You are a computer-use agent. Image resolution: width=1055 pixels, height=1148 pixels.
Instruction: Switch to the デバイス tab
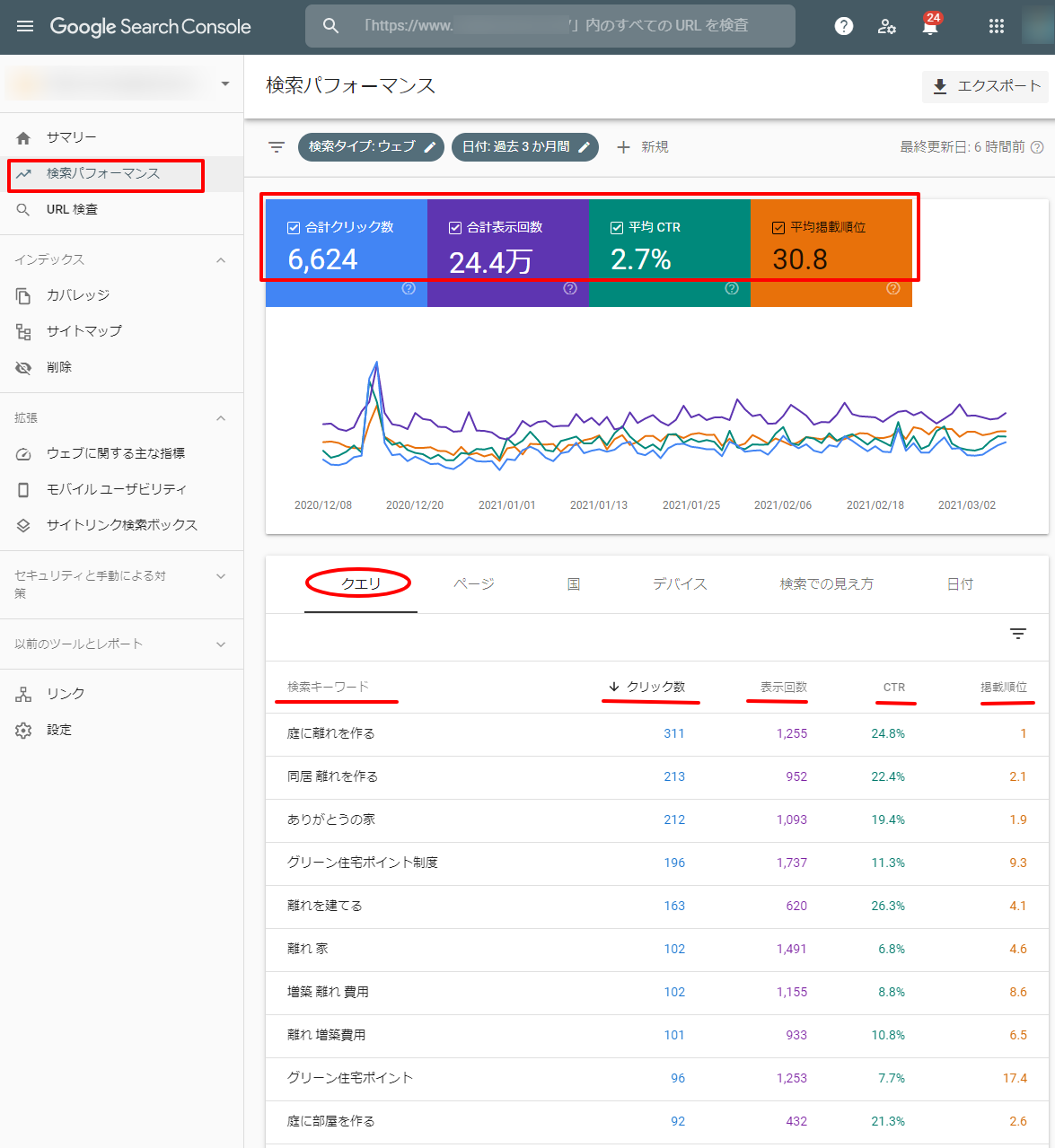coord(680,584)
